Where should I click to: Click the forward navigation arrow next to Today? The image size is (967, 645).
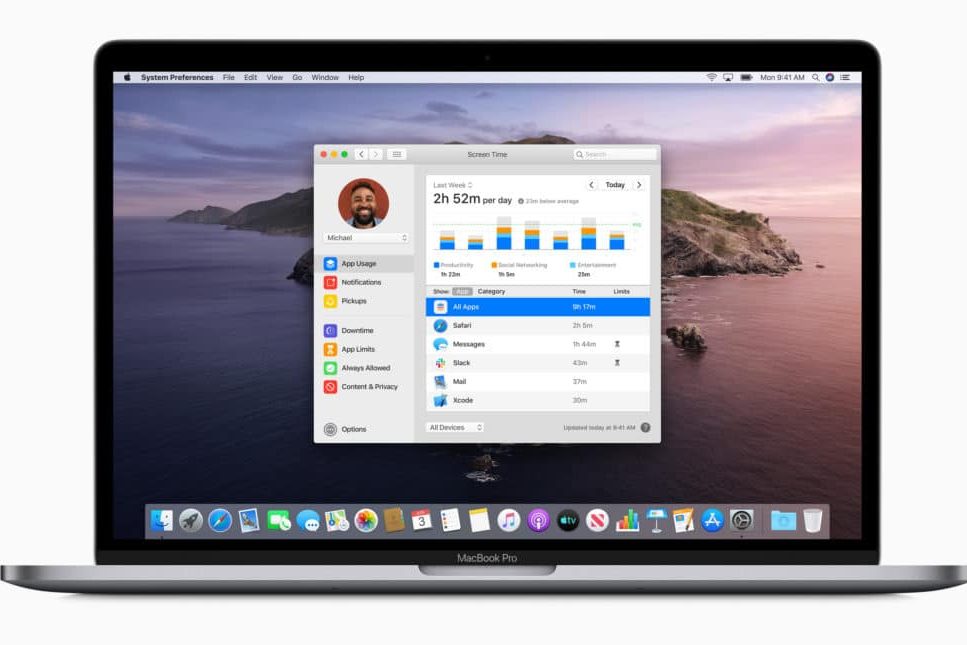637,185
